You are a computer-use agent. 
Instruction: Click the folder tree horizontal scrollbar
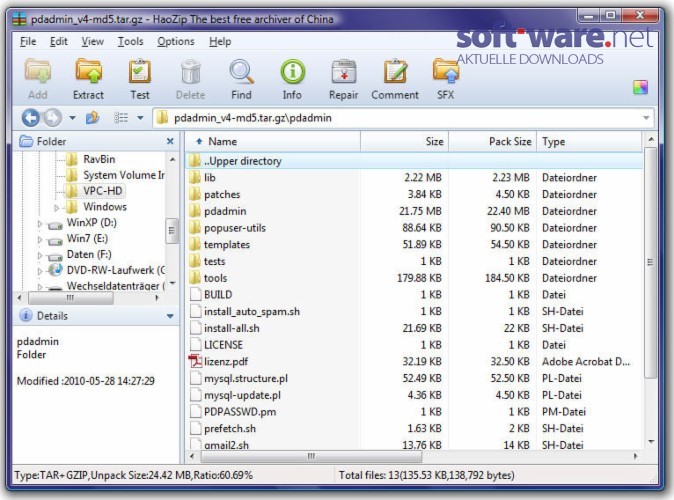pyautogui.click(x=70, y=298)
